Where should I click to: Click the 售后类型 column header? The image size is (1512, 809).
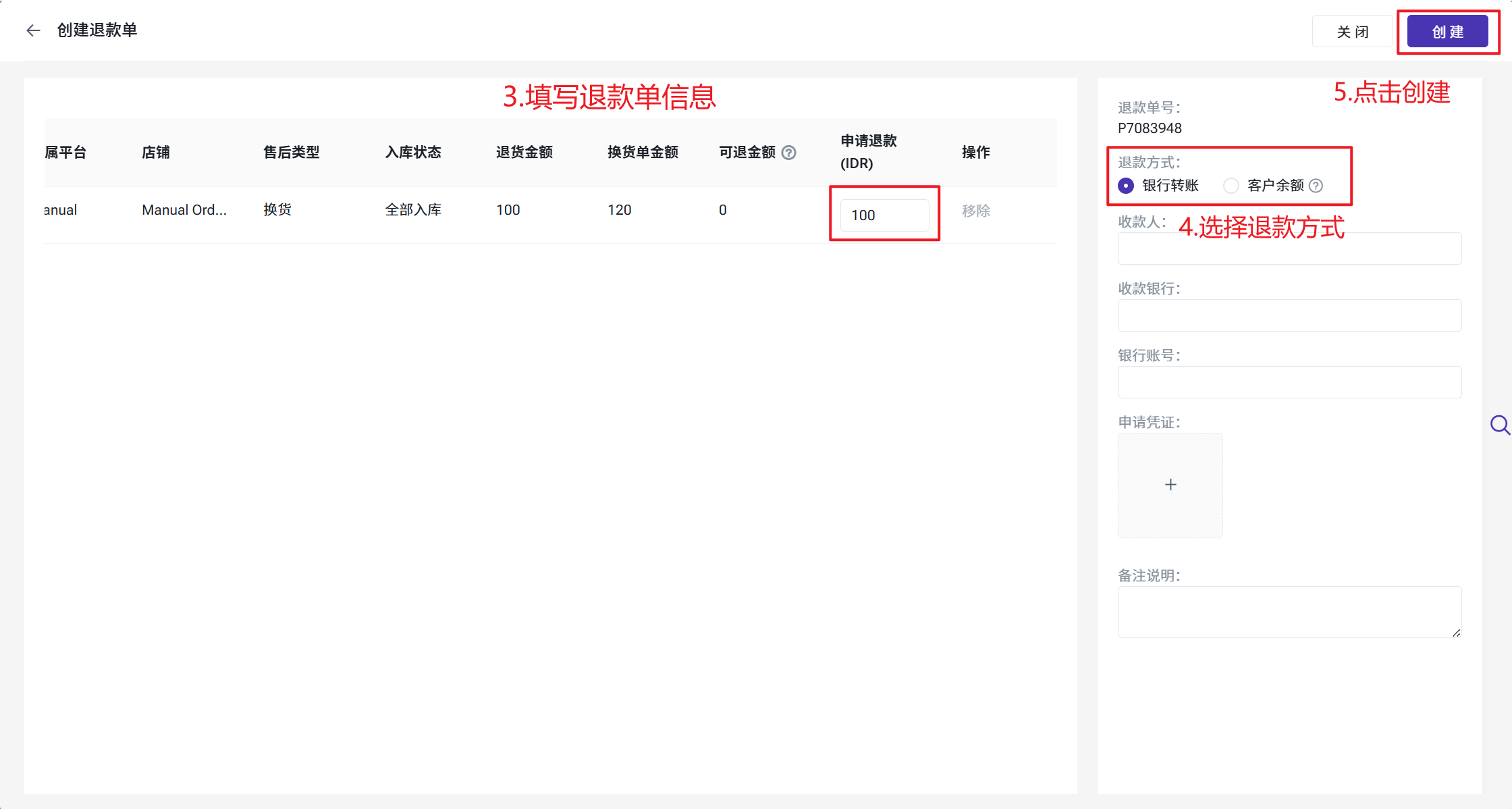click(291, 153)
